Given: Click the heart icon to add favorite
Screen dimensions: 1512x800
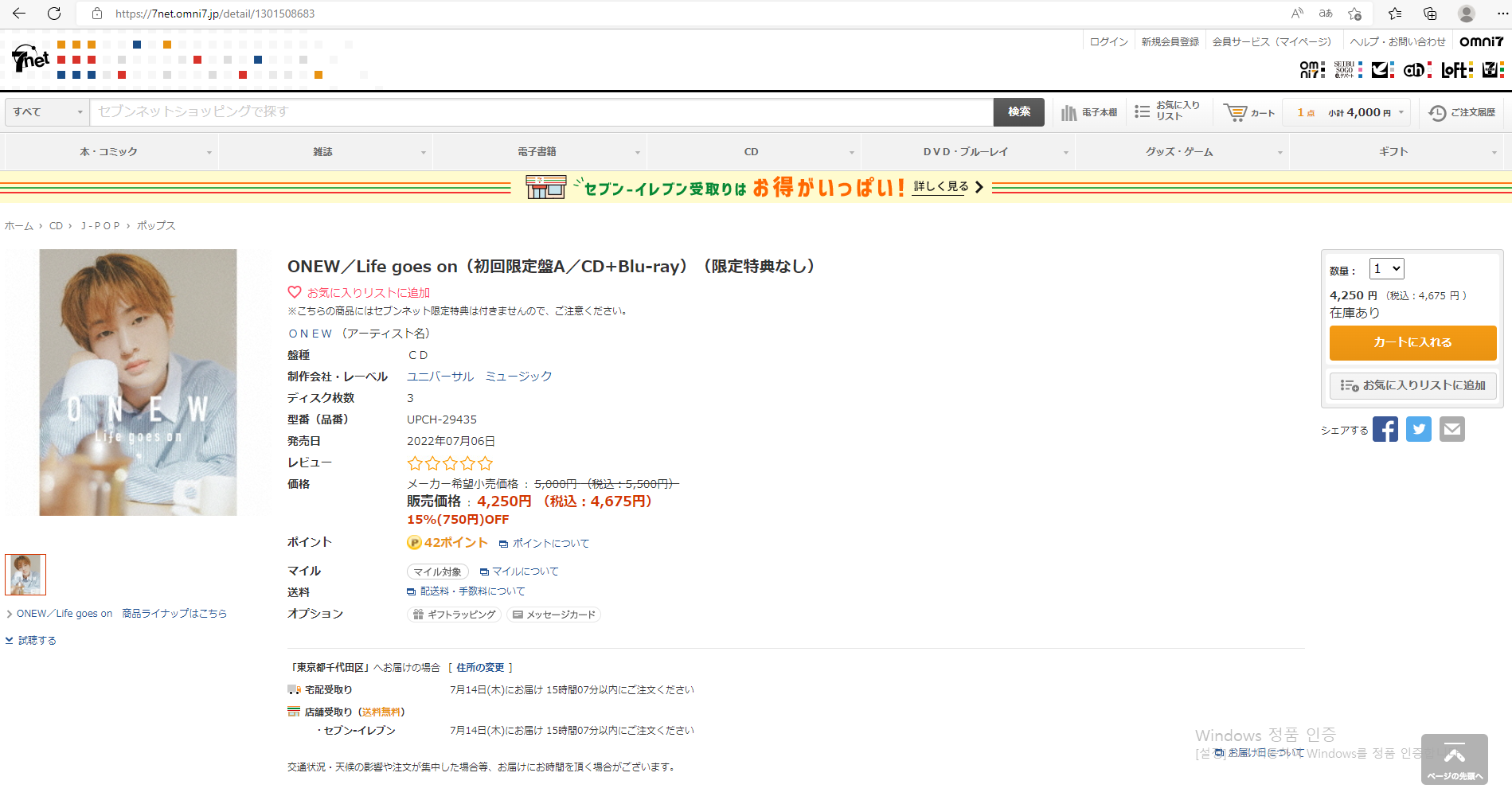Looking at the screenshot, I should pos(295,292).
